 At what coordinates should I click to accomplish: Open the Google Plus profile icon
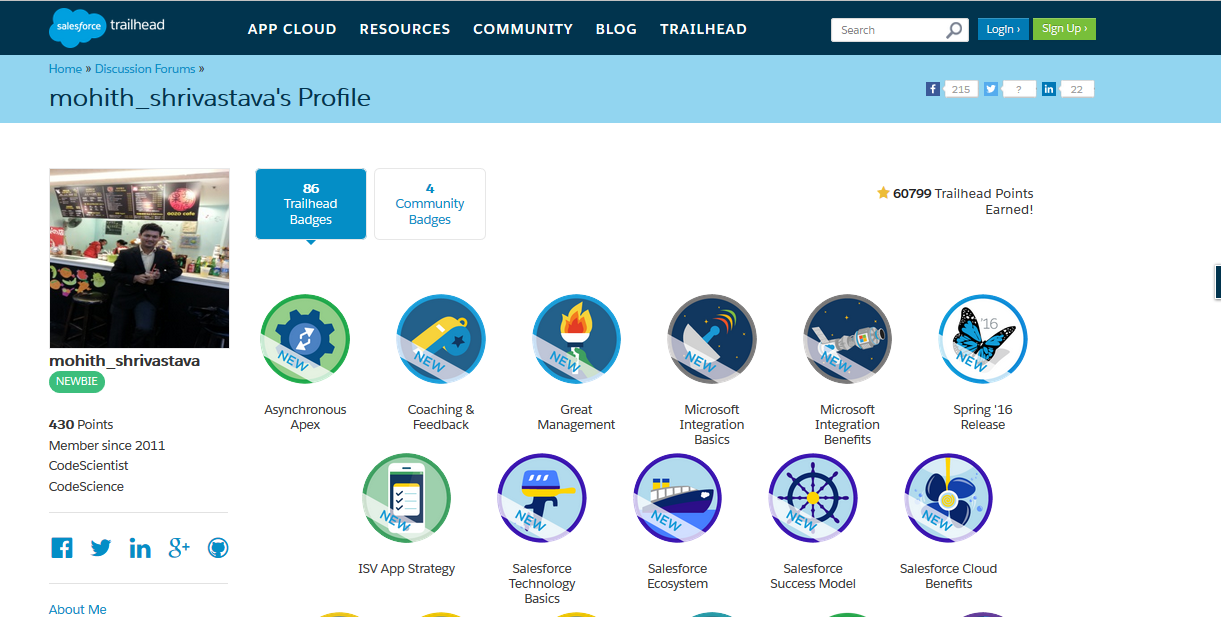[179, 548]
